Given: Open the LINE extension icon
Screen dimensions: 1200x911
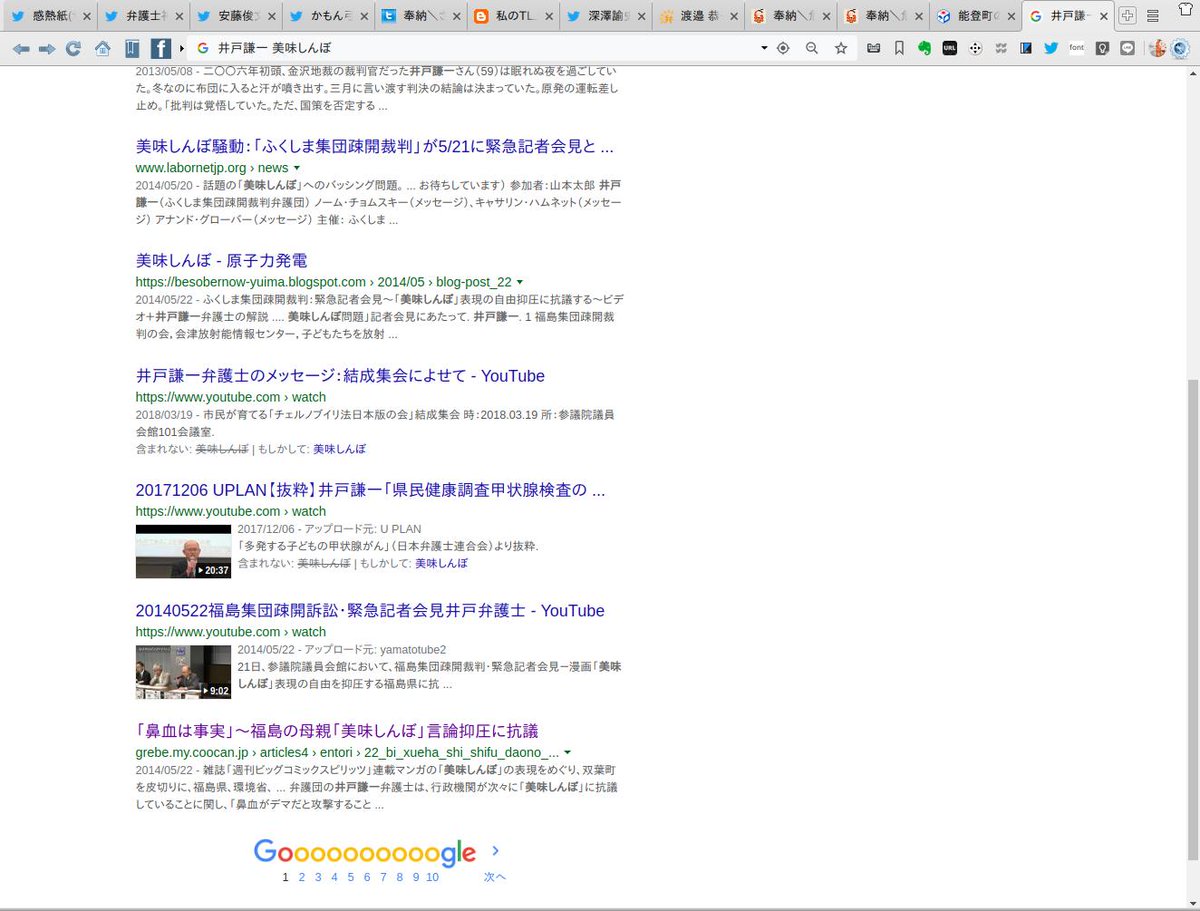Looking at the screenshot, I should (x=1127, y=48).
